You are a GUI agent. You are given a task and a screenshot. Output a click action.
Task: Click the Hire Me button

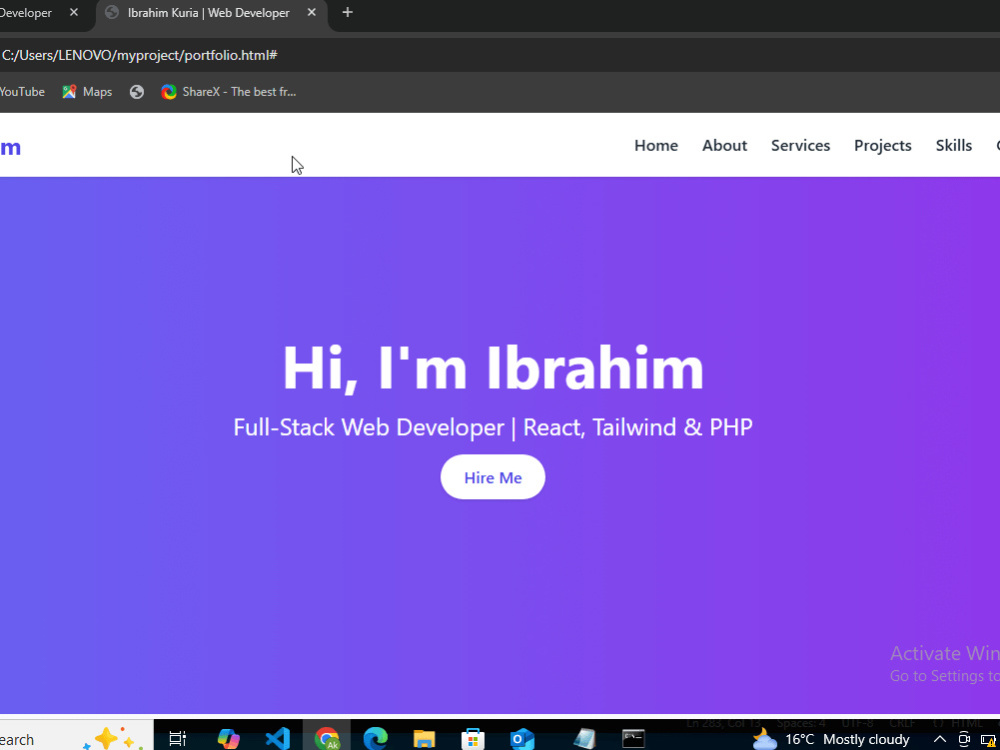492,477
